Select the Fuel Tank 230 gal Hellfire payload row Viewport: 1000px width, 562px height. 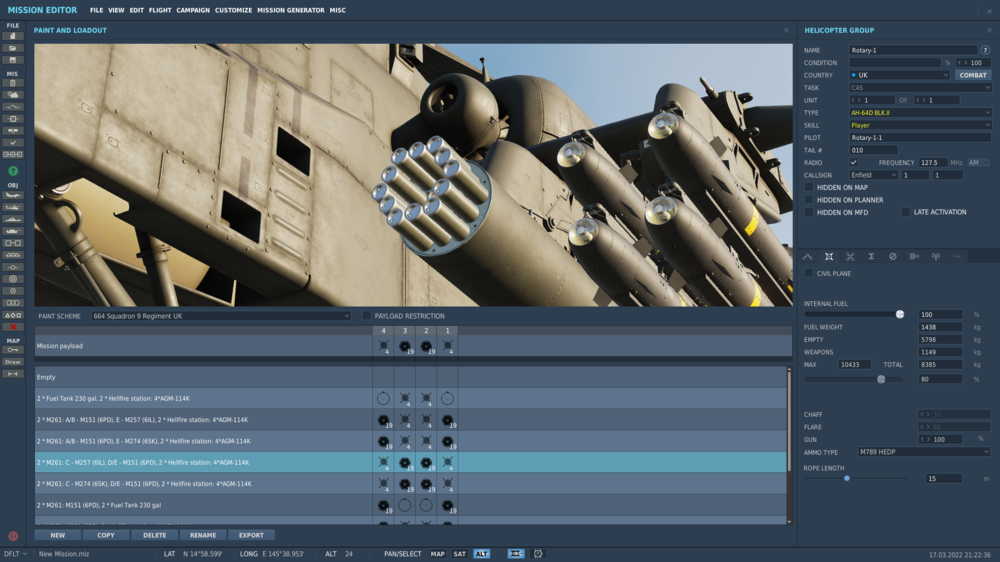[x=411, y=399]
